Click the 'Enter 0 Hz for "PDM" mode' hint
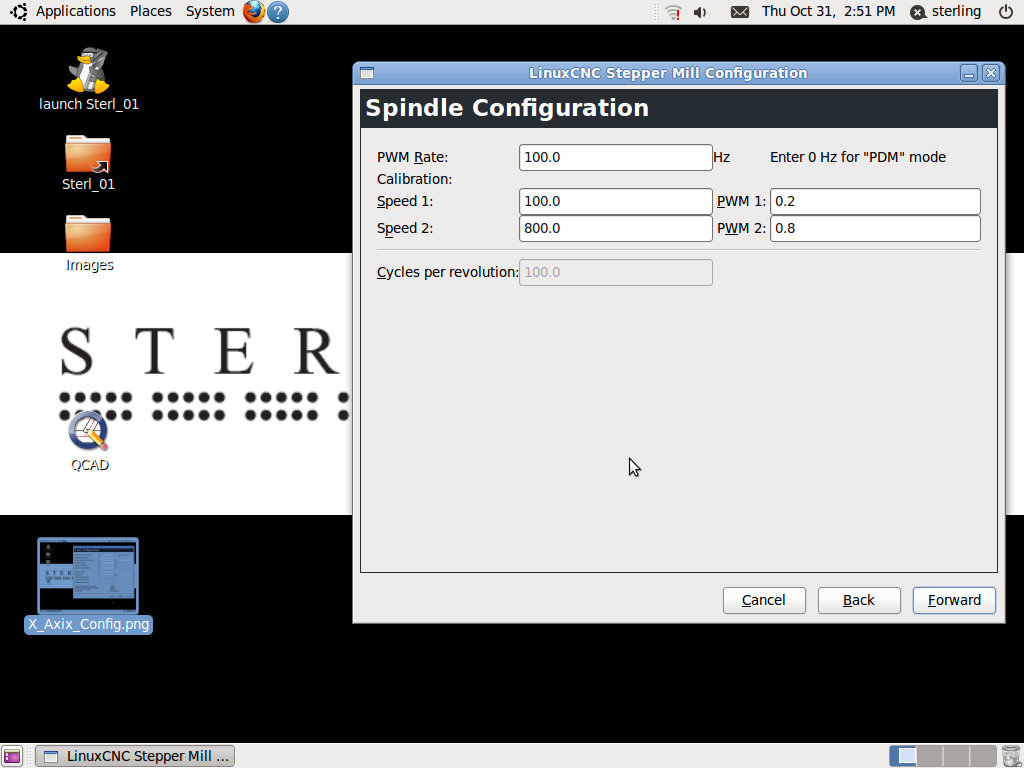Viewport: 1024px width, 768px height. [x=857, y=157]
